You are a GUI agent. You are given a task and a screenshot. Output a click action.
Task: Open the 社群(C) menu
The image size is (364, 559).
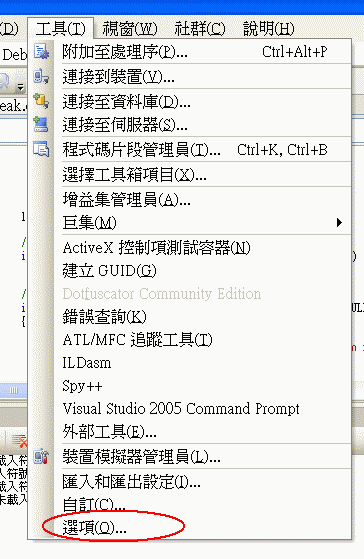click(x=200, y=29)
